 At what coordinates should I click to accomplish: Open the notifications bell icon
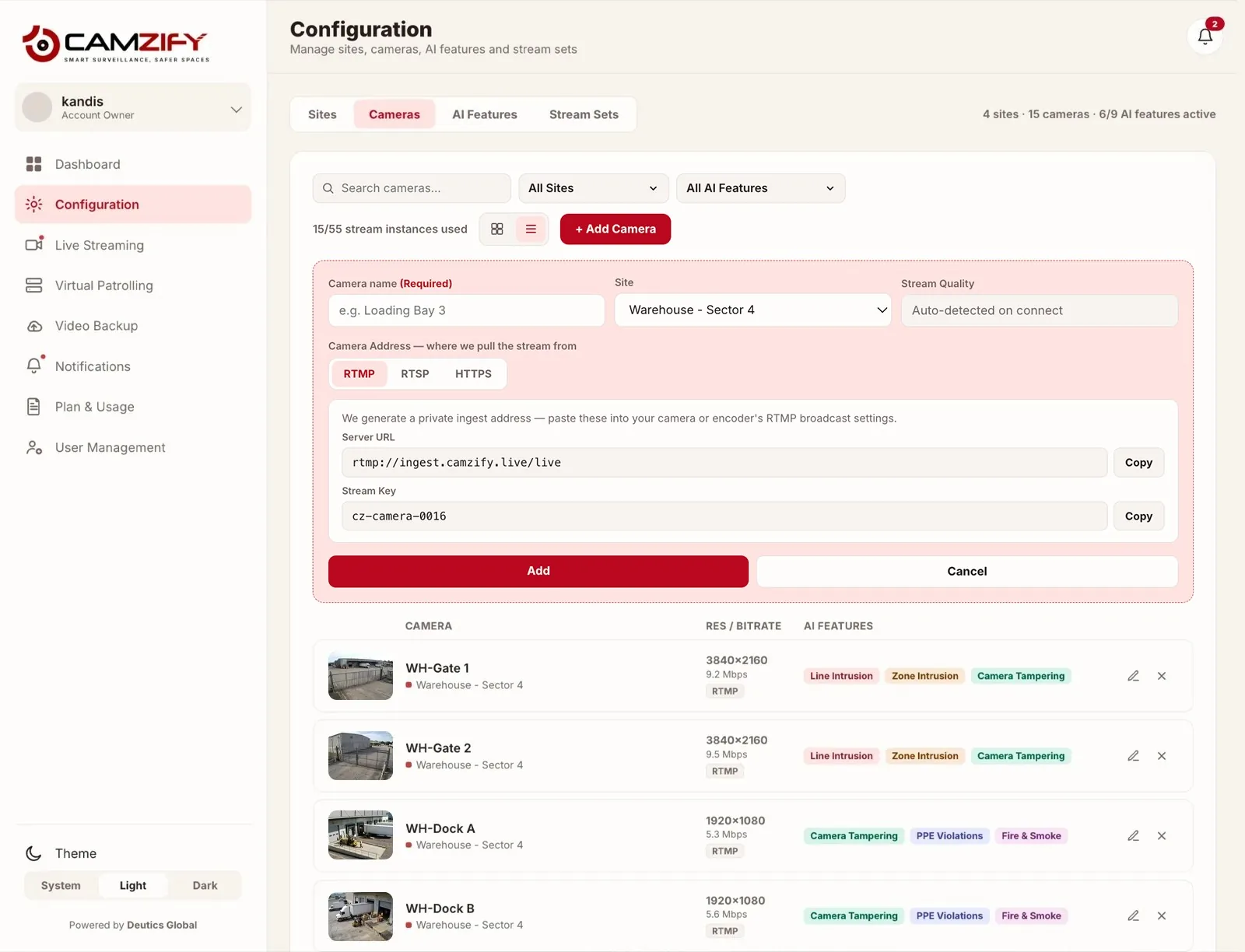pos(1205,36)
